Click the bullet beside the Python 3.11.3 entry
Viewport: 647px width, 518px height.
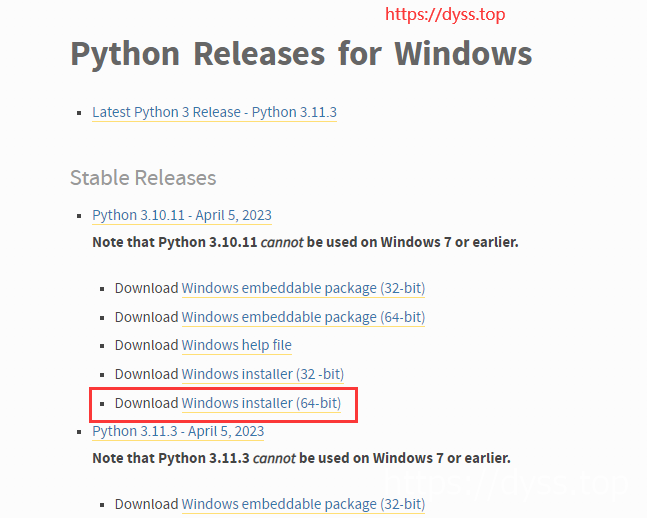(x=80, y=432)
